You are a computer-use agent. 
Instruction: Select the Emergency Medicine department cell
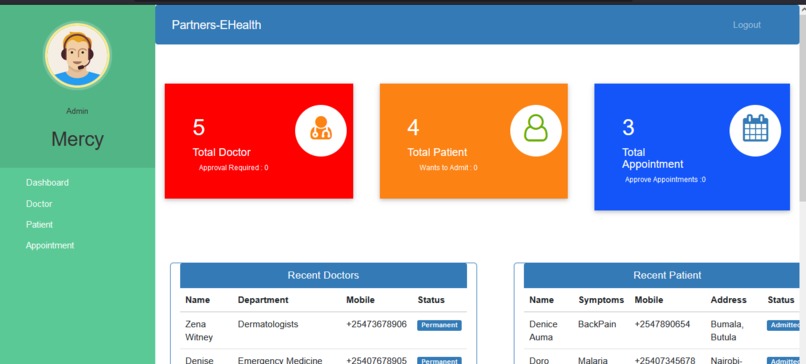280,360
